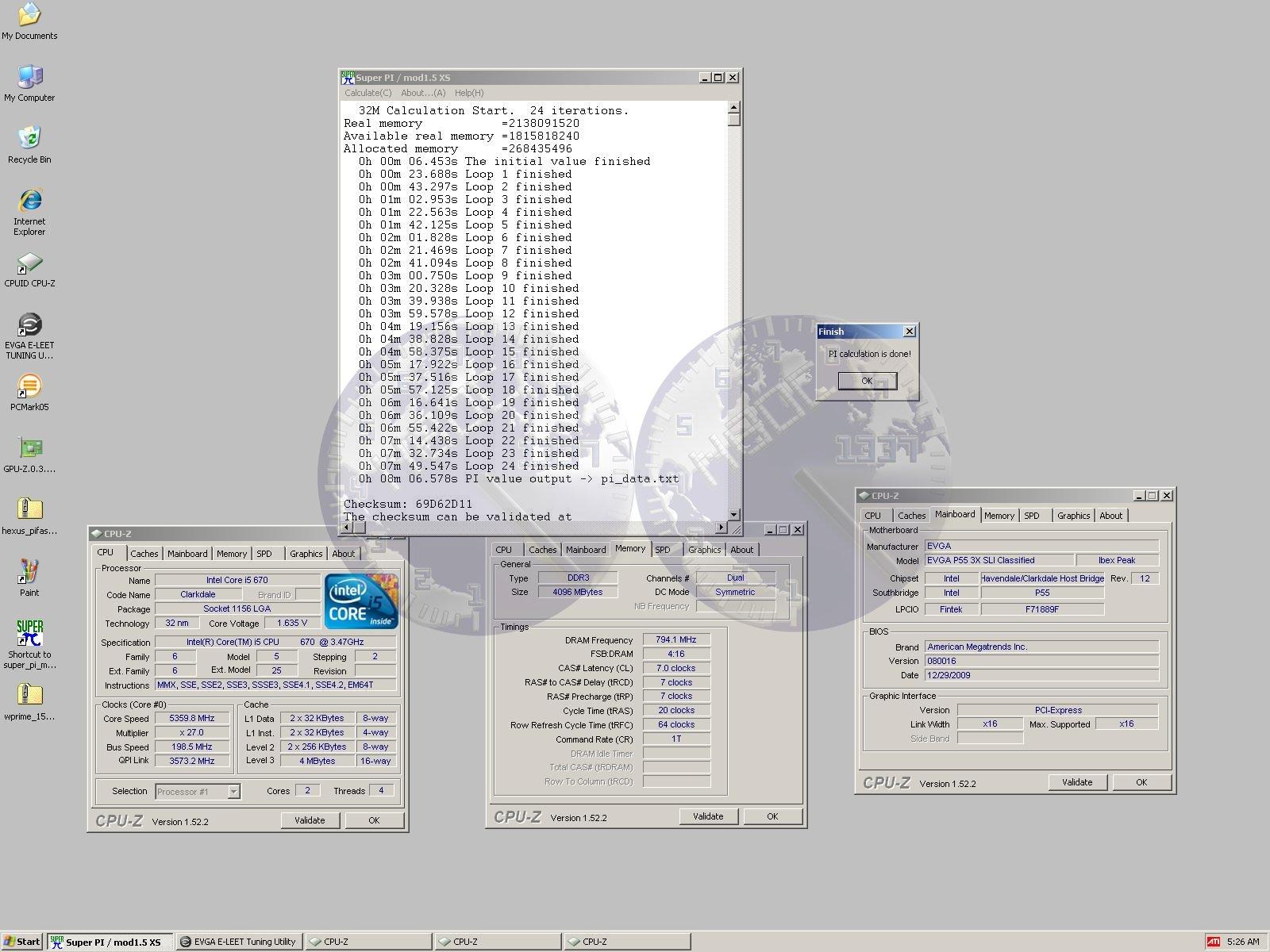This screenshot has height=952, width=1270.
Task: Close the Finish dialog with X
Action: [x=910, y=332]
